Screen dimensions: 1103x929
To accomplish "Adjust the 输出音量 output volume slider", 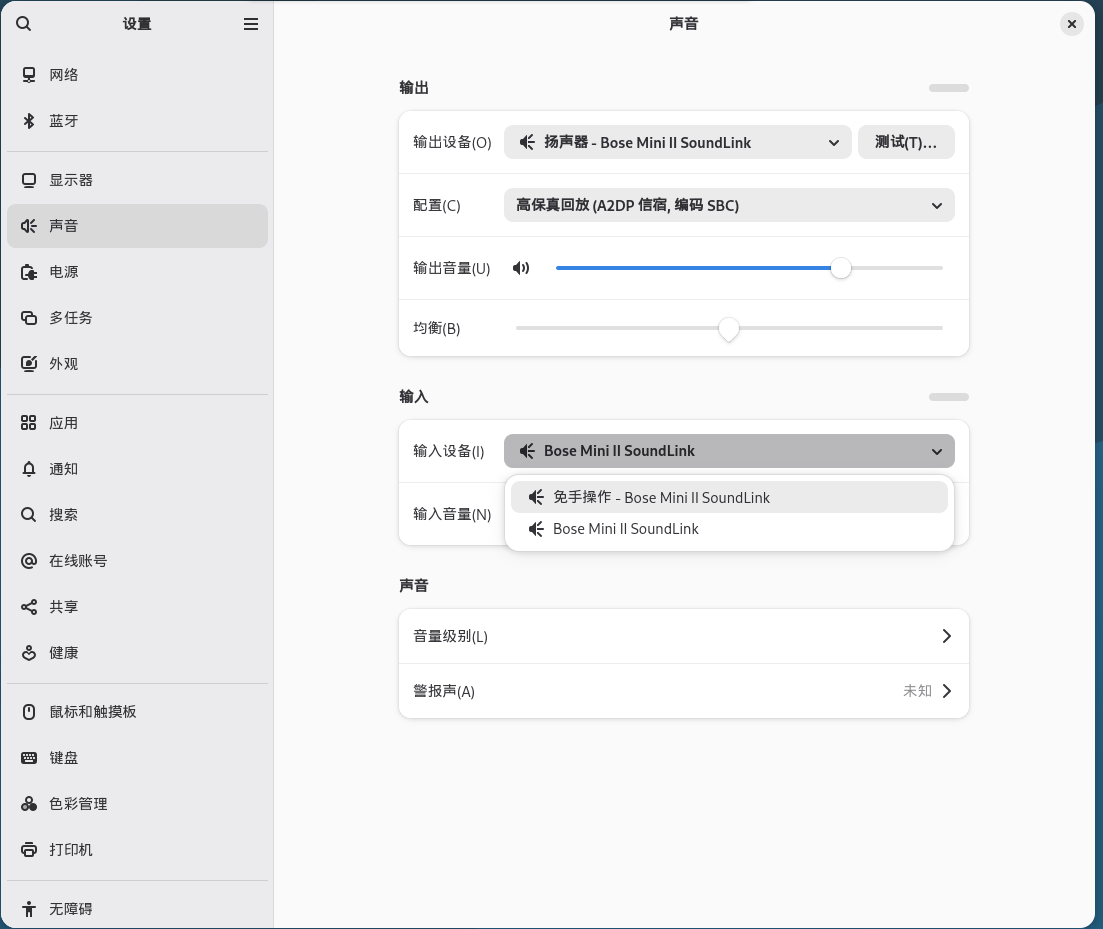I will point(749,268).
